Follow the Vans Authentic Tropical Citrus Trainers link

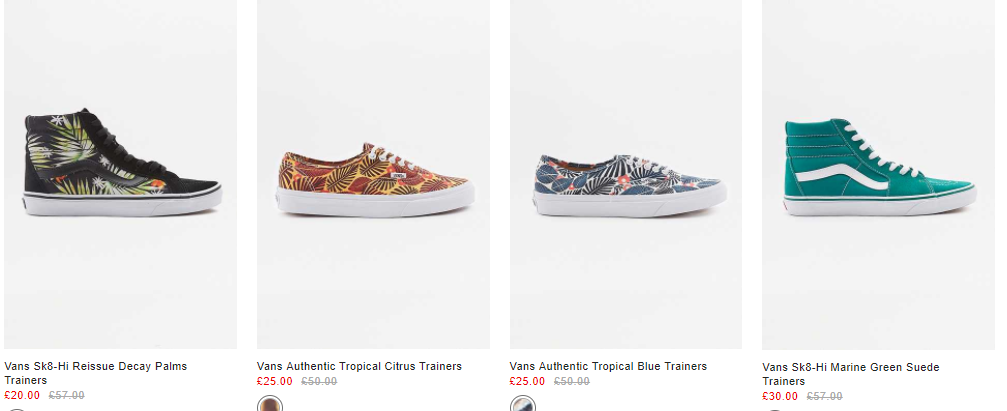(359, 366)
